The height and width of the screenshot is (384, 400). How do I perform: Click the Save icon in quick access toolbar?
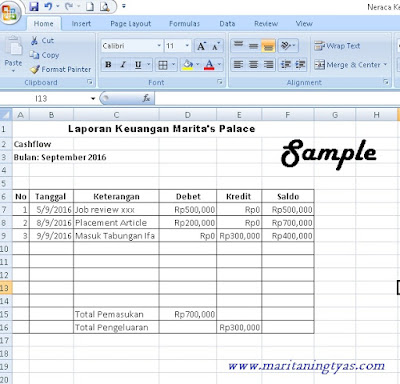(x=34, y=6)
